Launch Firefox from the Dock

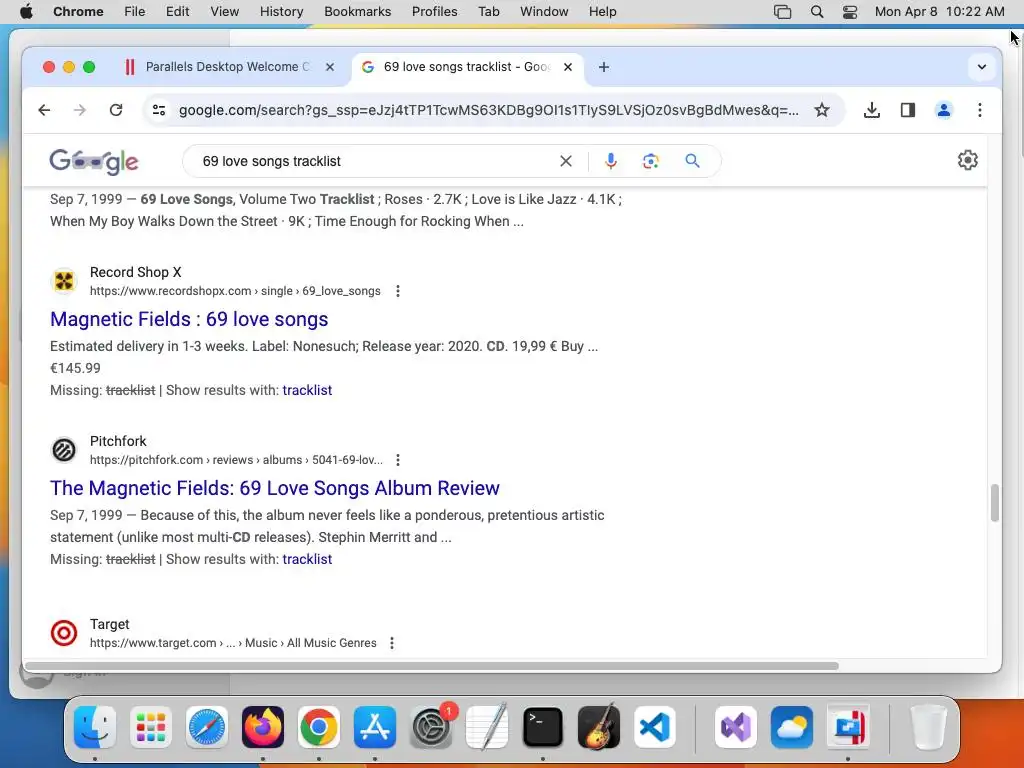(x=263, y=727)
